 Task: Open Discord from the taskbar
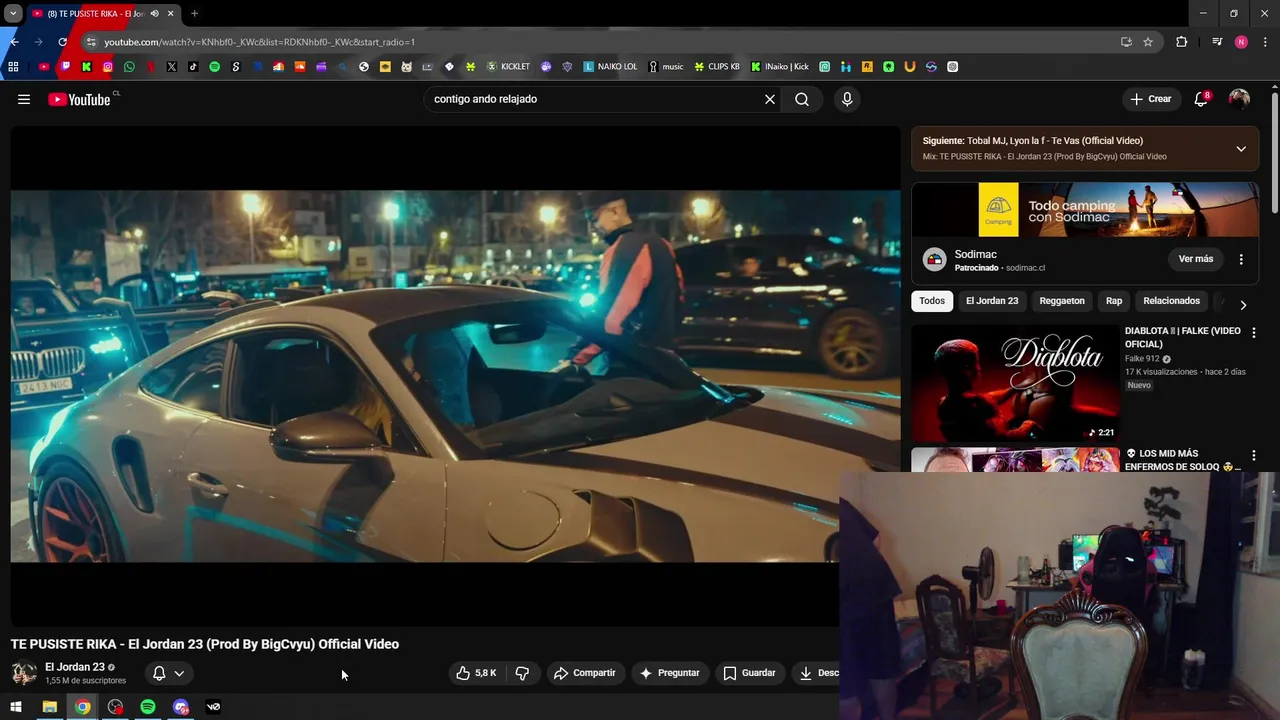(x=181, y=707)
